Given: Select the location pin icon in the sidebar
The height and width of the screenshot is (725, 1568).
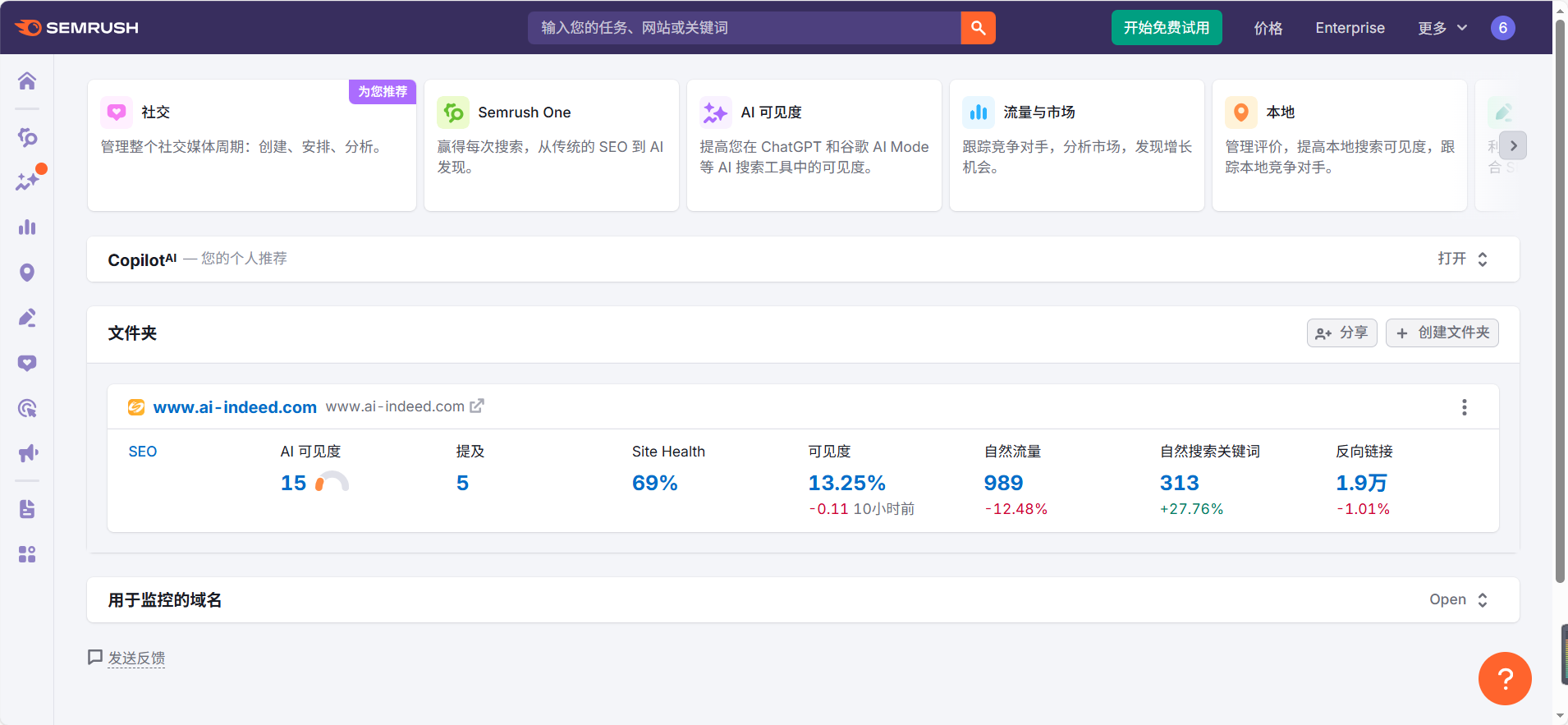Looking at the screenshot, I should (x=27, y=273).
